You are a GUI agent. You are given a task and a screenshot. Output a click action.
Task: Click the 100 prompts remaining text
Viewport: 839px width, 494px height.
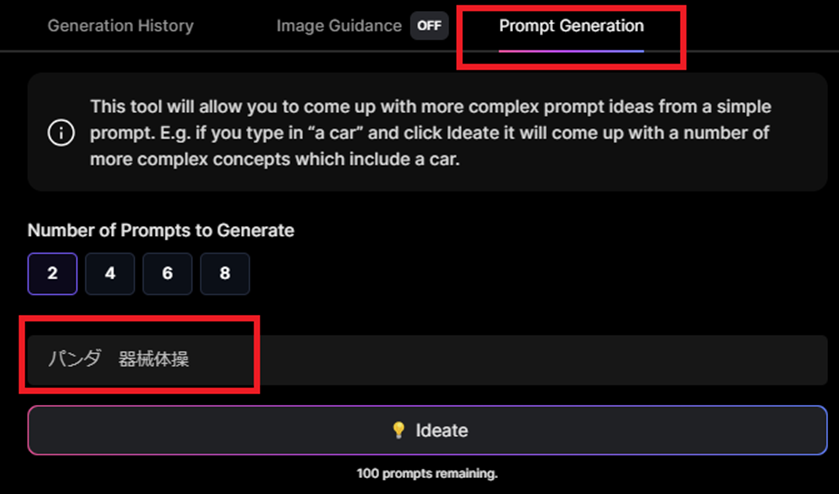point(427,474)
